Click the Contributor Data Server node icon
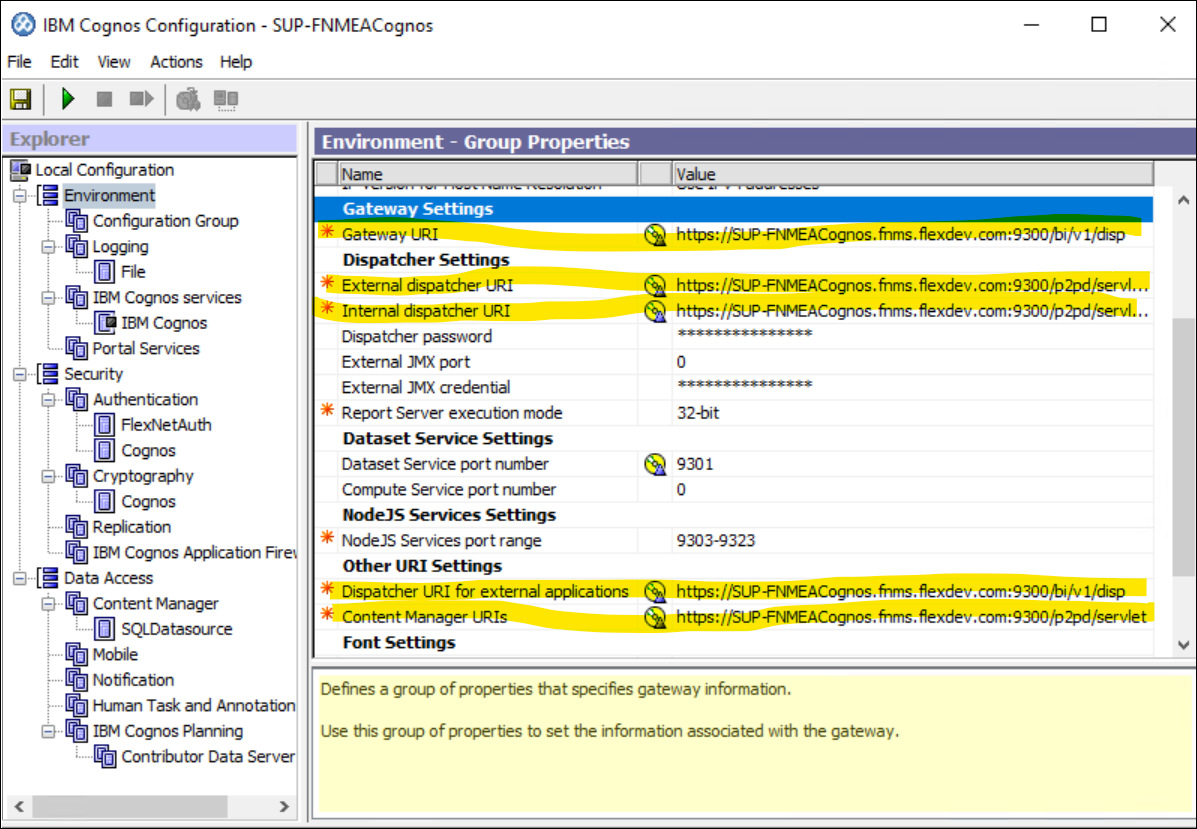1197x829 pixels. pyautogui.click(x=105, y=756)
